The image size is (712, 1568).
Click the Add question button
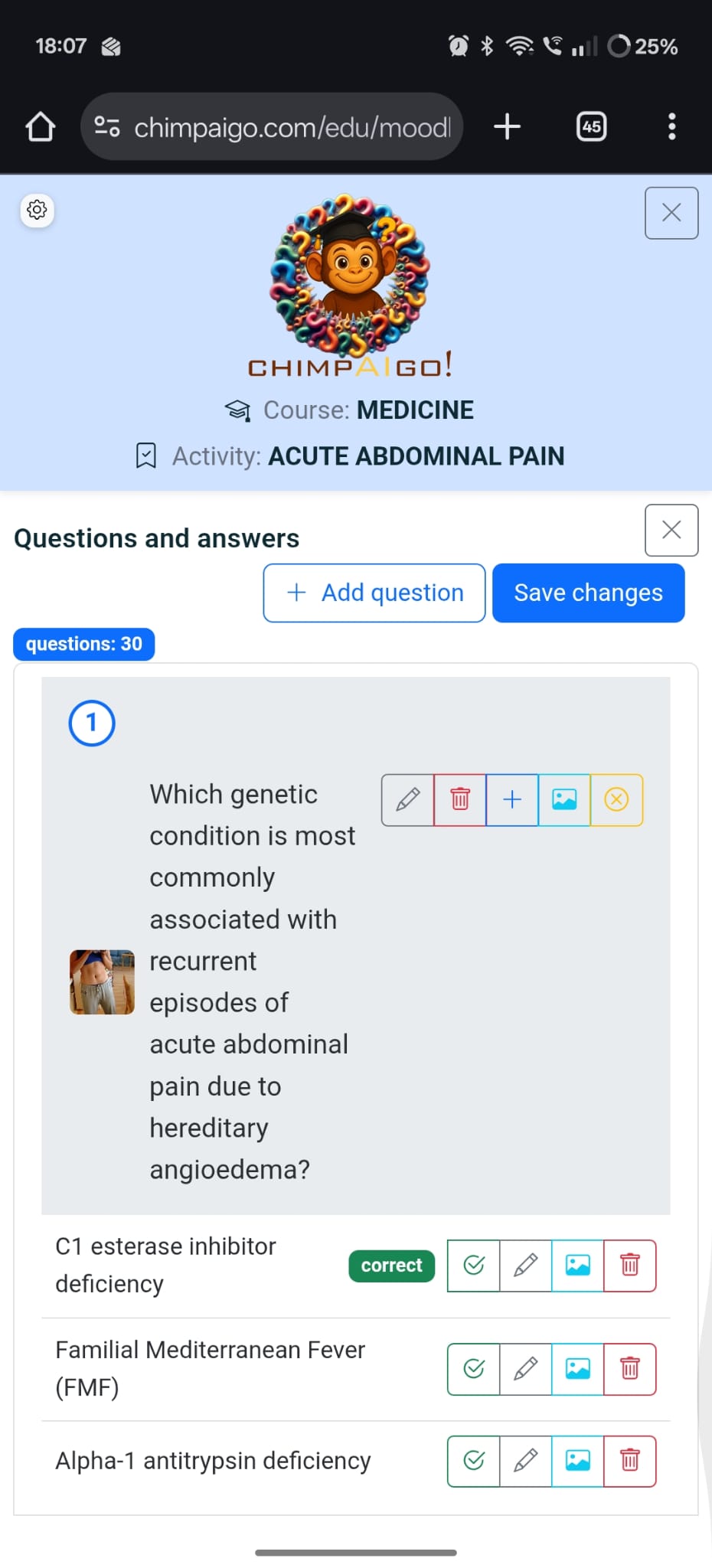(374, 593)
